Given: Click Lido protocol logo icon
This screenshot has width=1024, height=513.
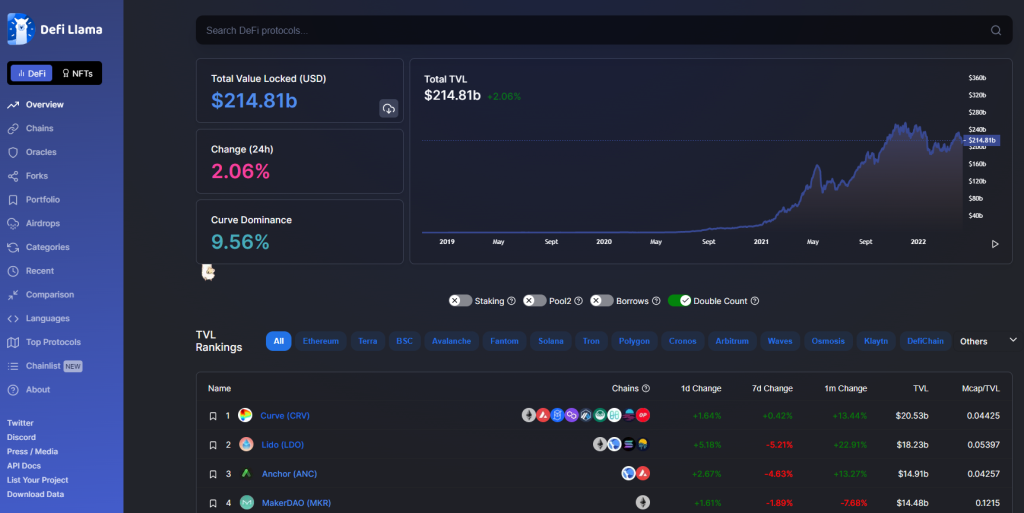Looking at the screenshot, I should (246, 444).
